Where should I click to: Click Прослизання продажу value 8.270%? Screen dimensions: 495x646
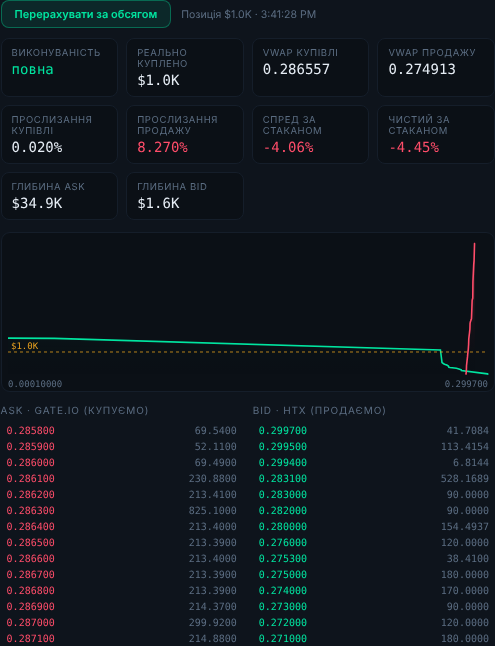(x=162, y=147)
